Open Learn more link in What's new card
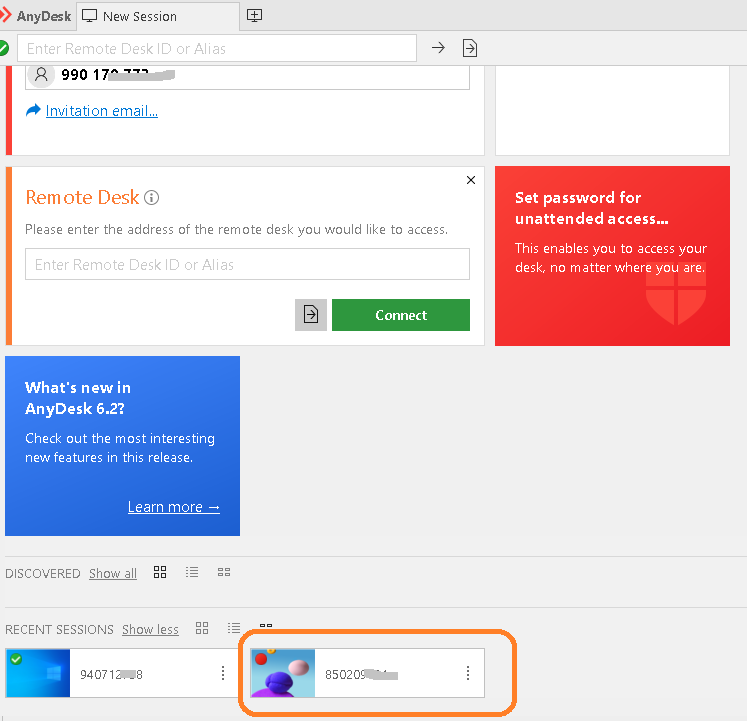This screenshot has height=721, width=747. click(x=174, y=507)
